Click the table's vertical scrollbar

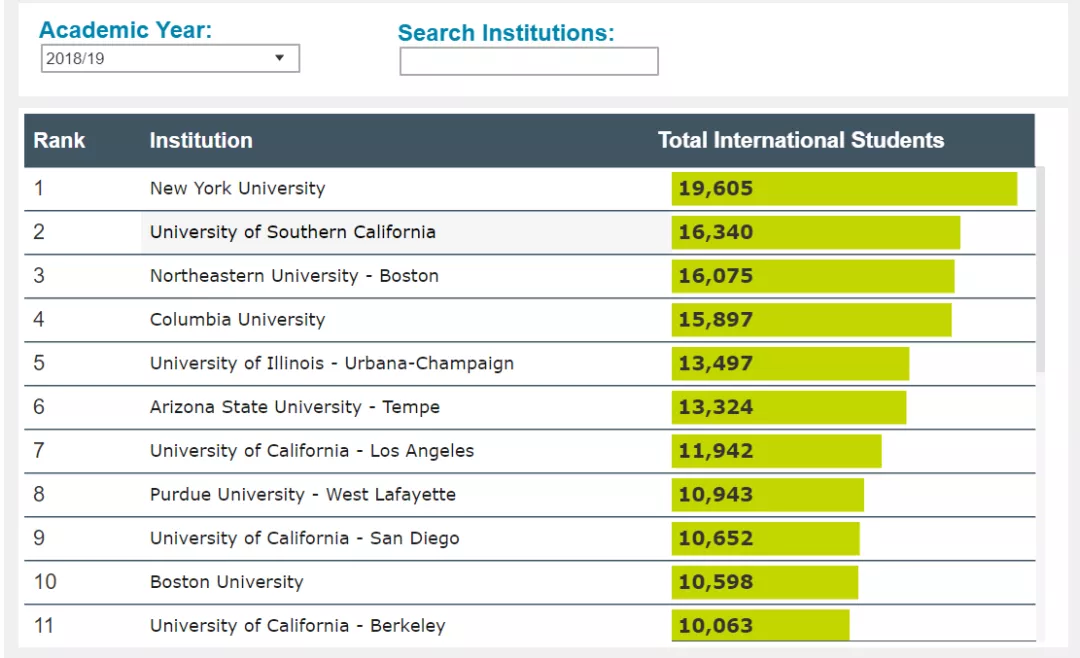pos(1040,270)
